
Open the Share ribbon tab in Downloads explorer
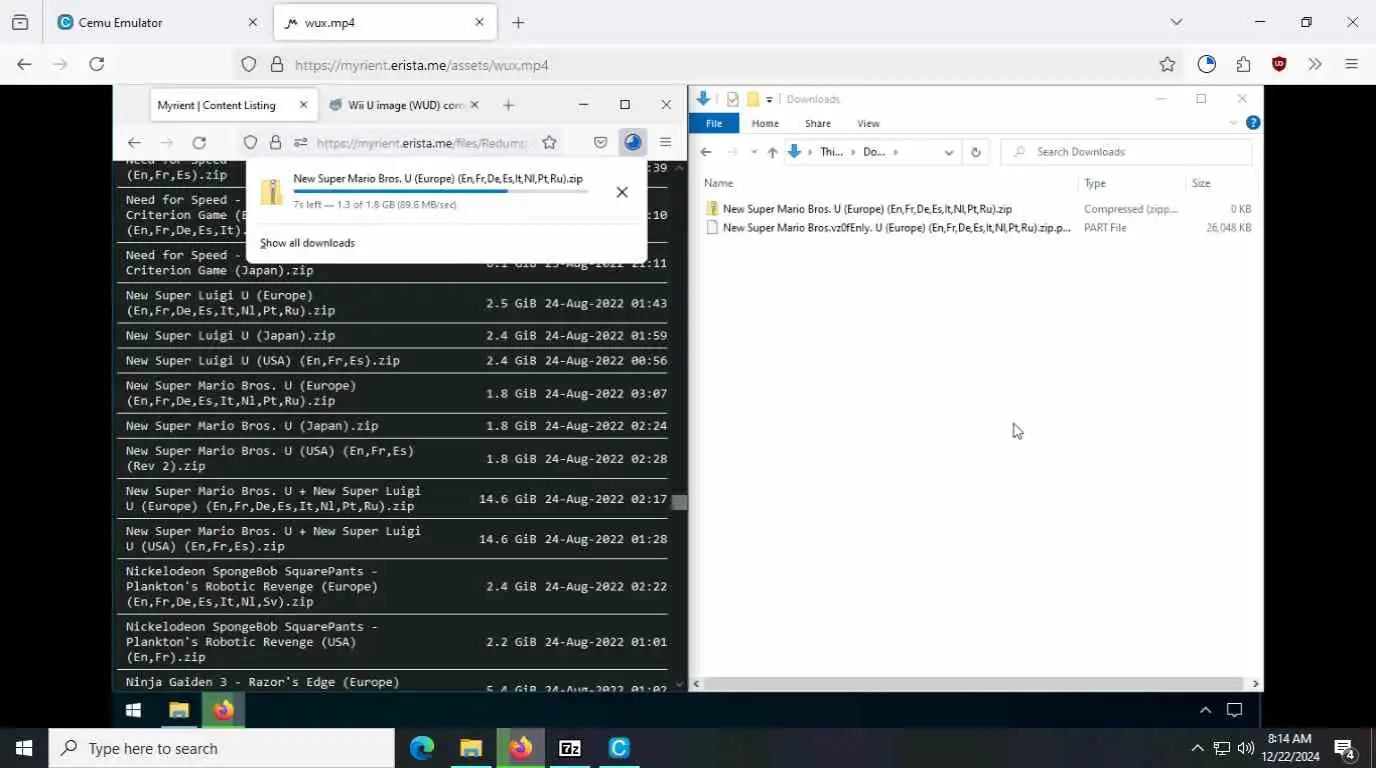(817, 123)
